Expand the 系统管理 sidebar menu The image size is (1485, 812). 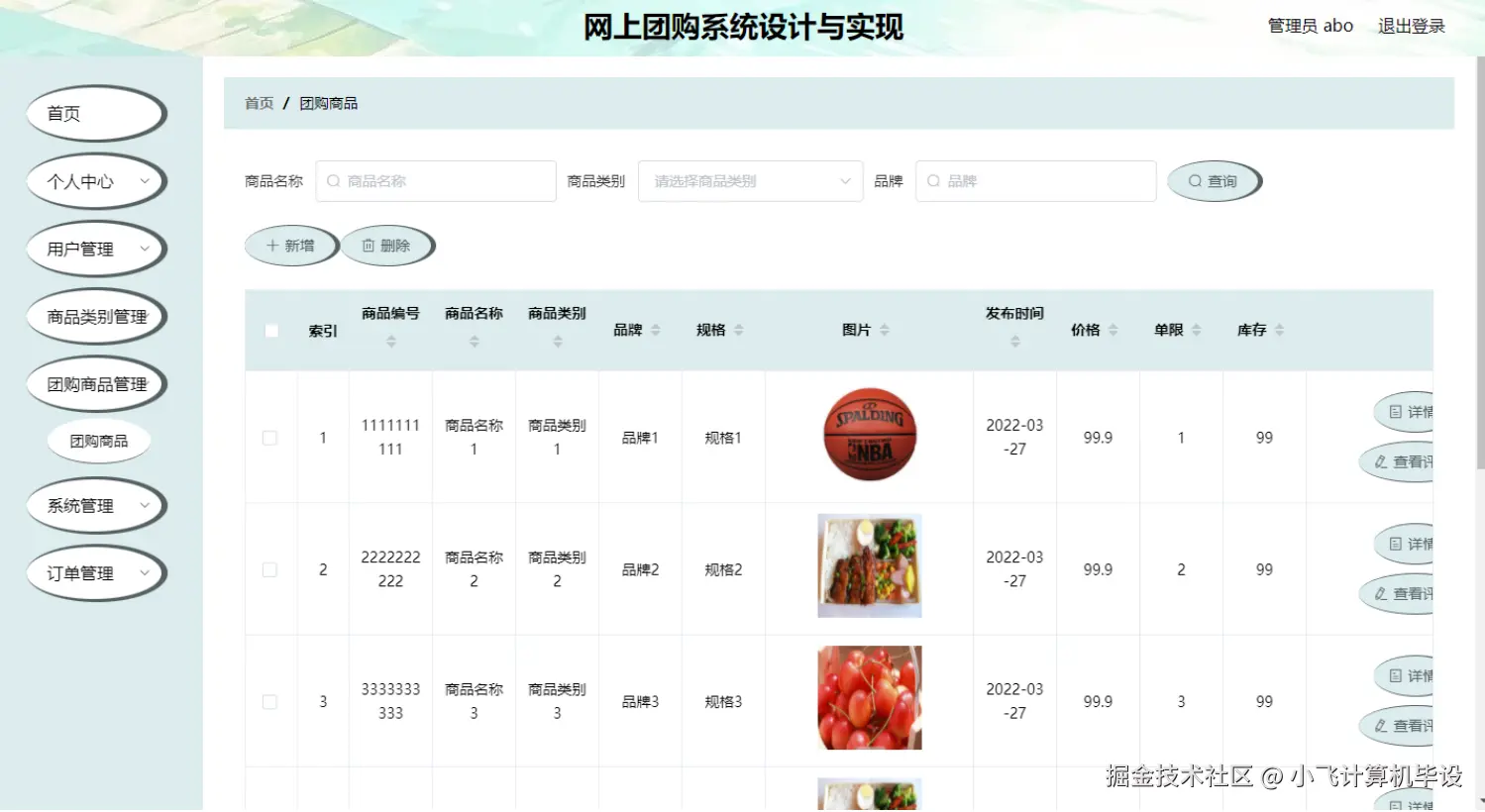tap(97, 506)
